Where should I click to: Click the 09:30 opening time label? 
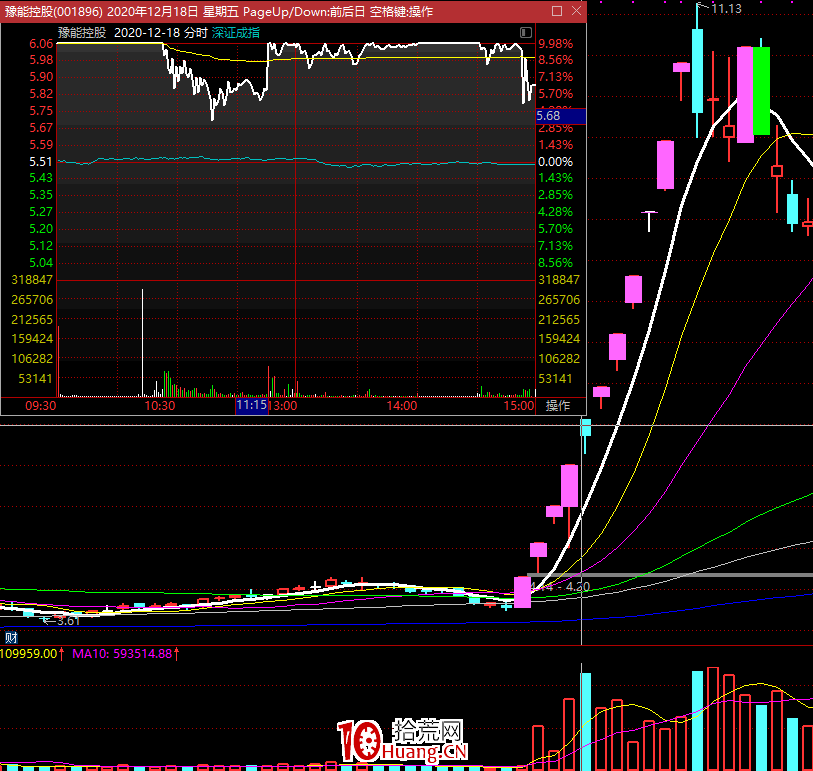[x=40, y=405]
